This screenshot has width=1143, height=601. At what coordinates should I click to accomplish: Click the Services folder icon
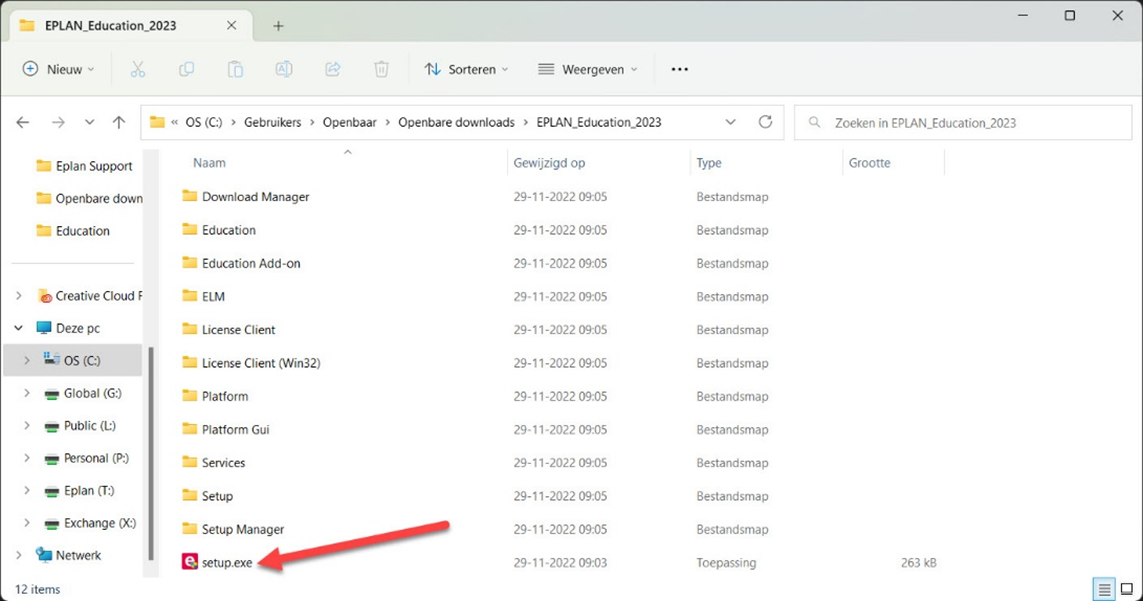[x=190, y=462]
